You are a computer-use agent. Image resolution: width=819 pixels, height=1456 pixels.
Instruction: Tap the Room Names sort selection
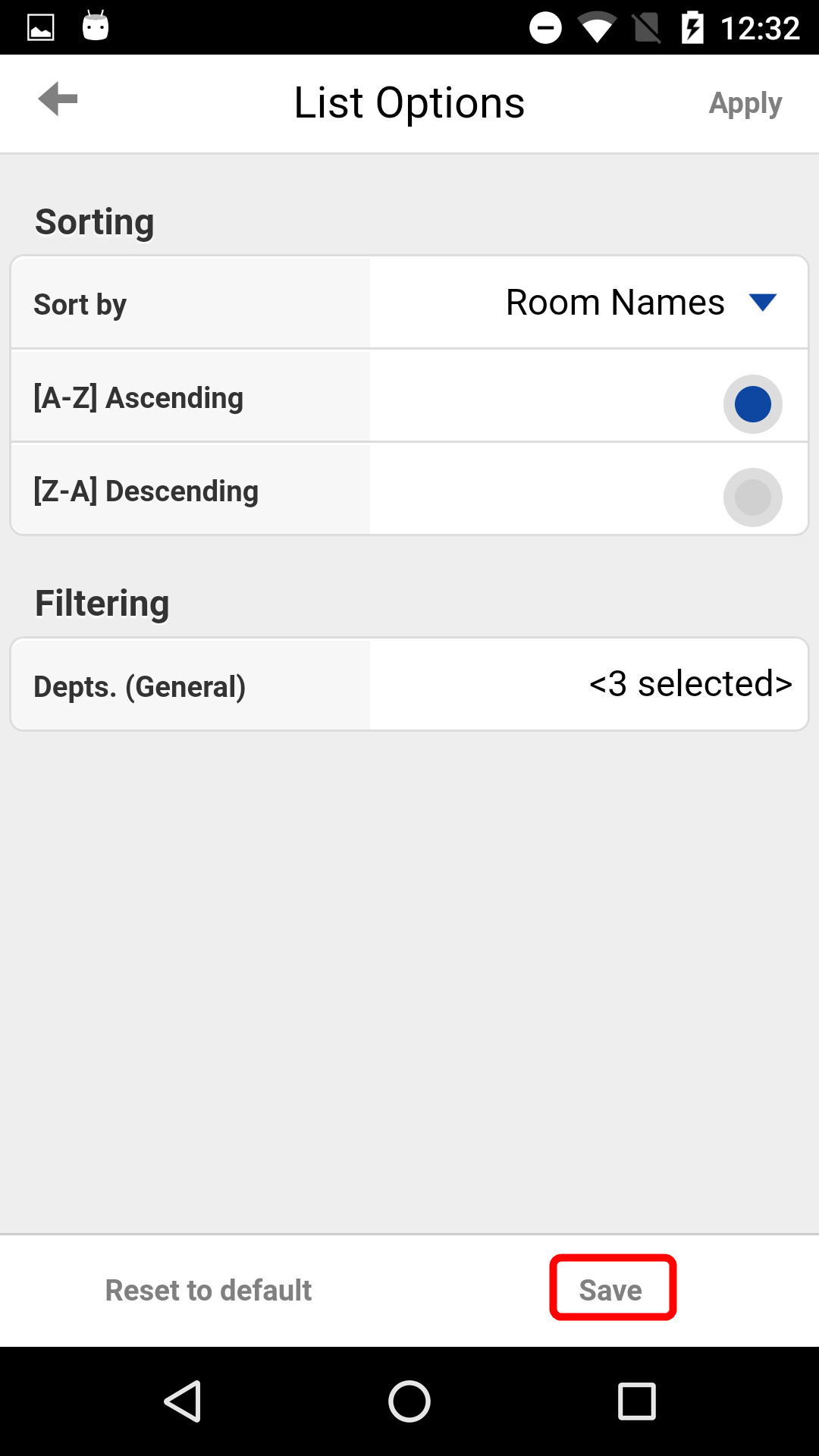pyautogui.click(x=615, y=303)
